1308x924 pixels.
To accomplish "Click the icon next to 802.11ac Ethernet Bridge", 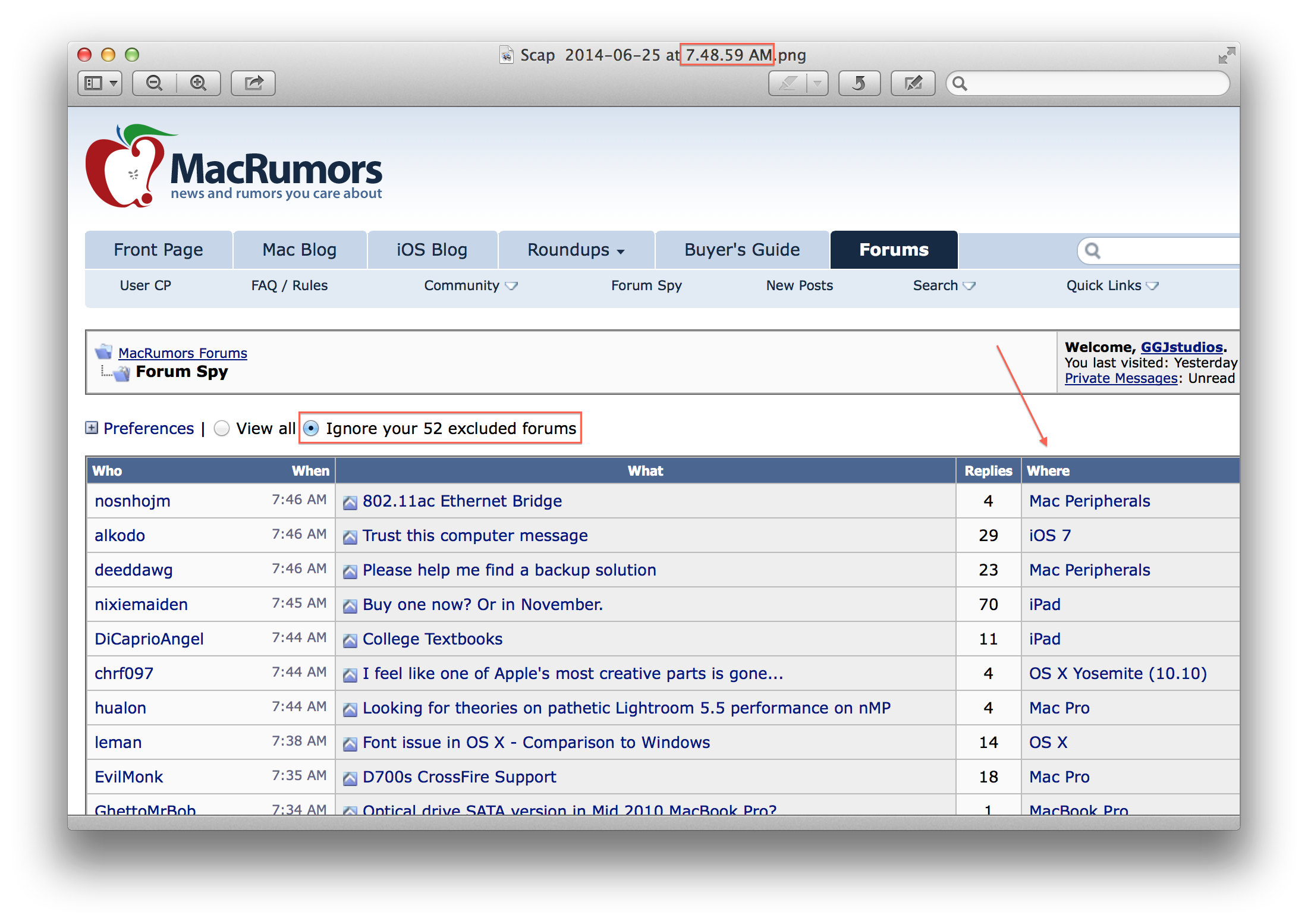I will (350, 503).
